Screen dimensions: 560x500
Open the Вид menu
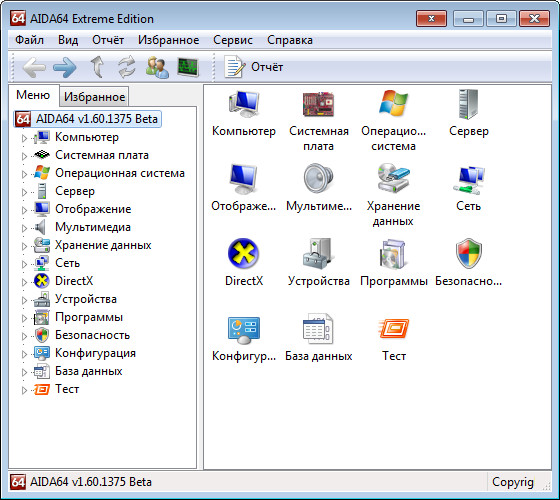[x=68, y=40]
